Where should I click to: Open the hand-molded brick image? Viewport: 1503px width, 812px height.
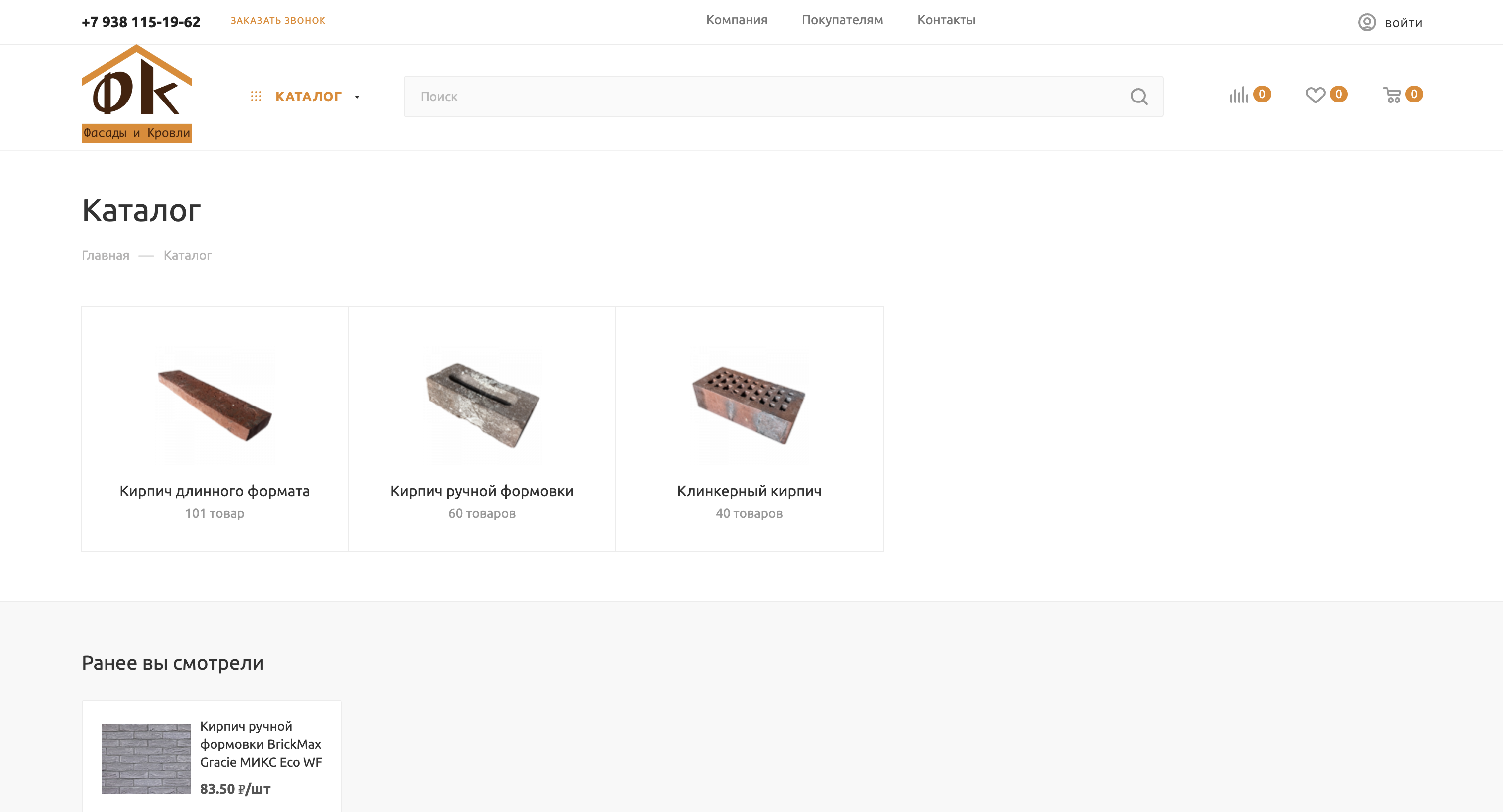click(x=482, y=405)
